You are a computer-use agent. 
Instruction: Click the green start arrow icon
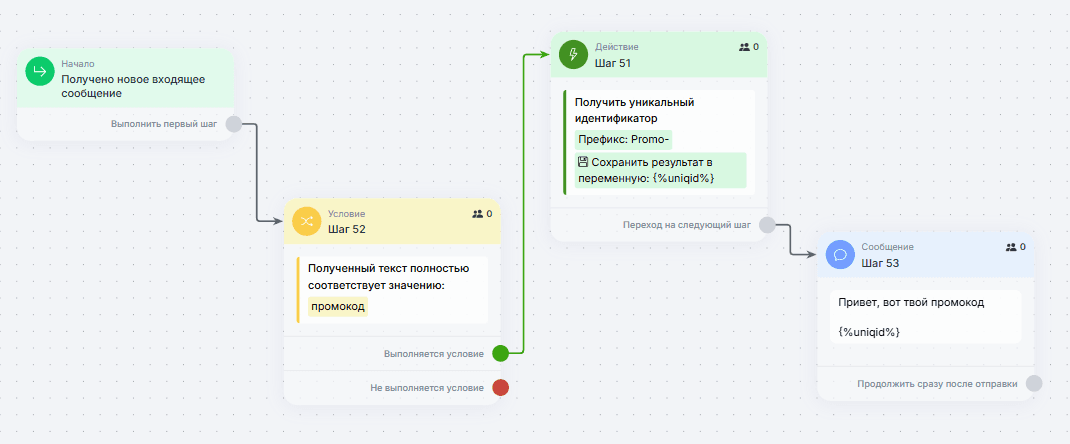tap(40, 71)
